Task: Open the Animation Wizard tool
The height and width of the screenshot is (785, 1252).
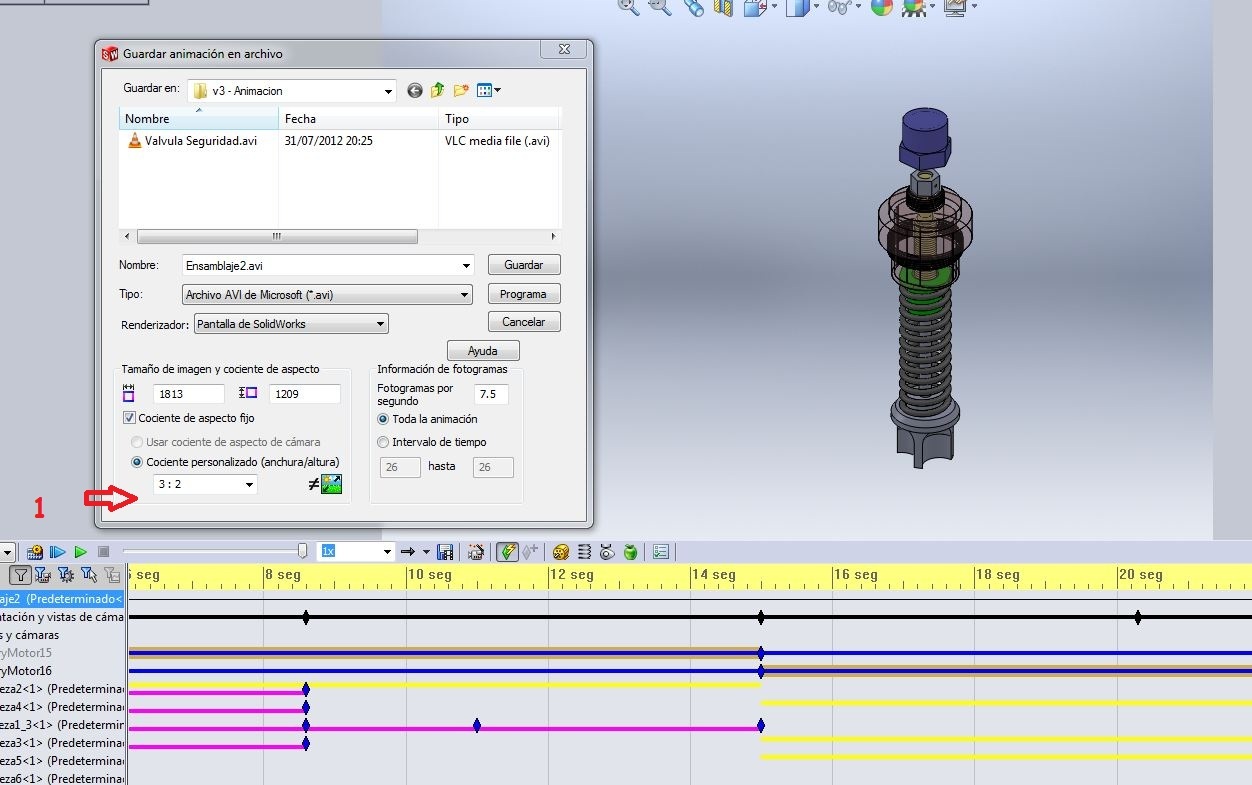Action: tap(476, 552)
